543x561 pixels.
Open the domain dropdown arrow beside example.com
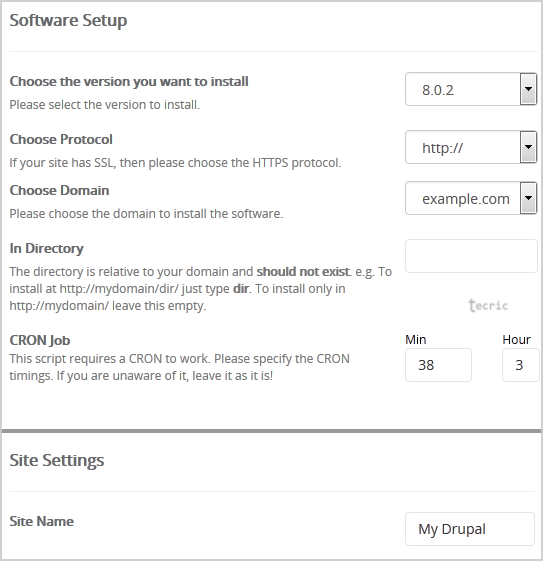click(x=528, y=198)
